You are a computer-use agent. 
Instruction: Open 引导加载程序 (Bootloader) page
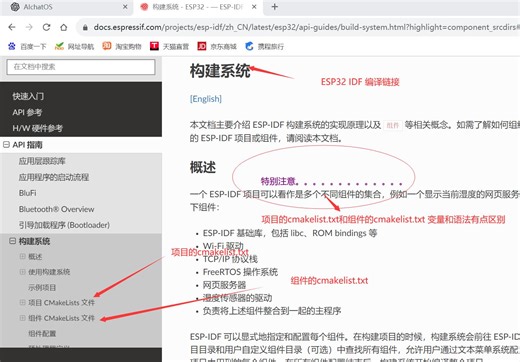(x=64, y=225)
